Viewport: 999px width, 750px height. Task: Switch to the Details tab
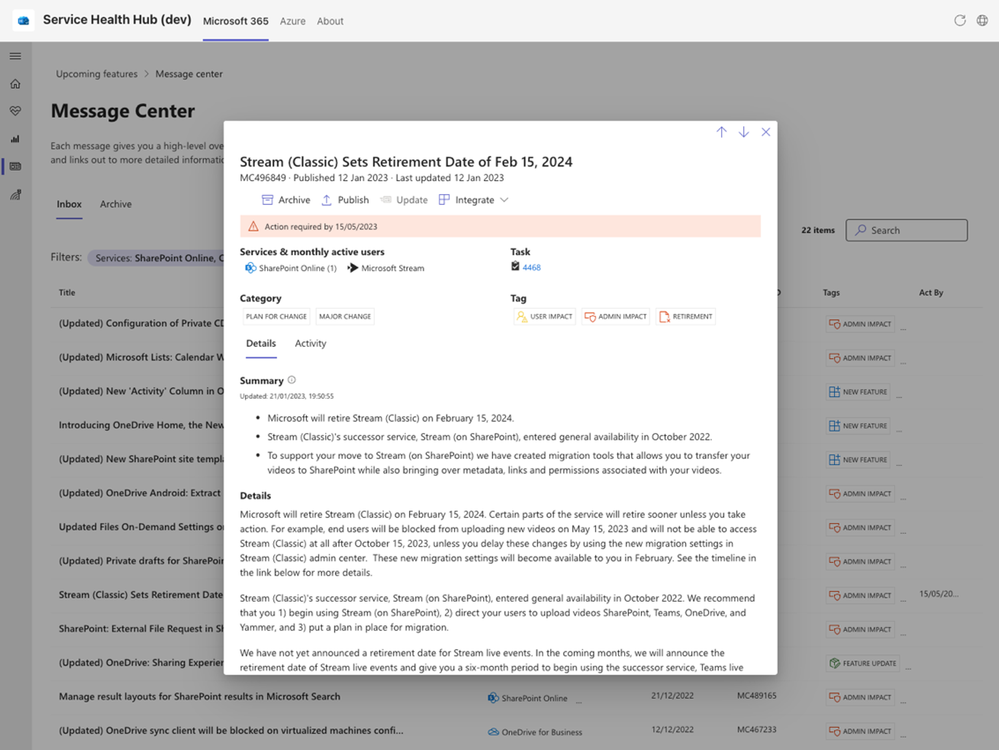(261, 343)
